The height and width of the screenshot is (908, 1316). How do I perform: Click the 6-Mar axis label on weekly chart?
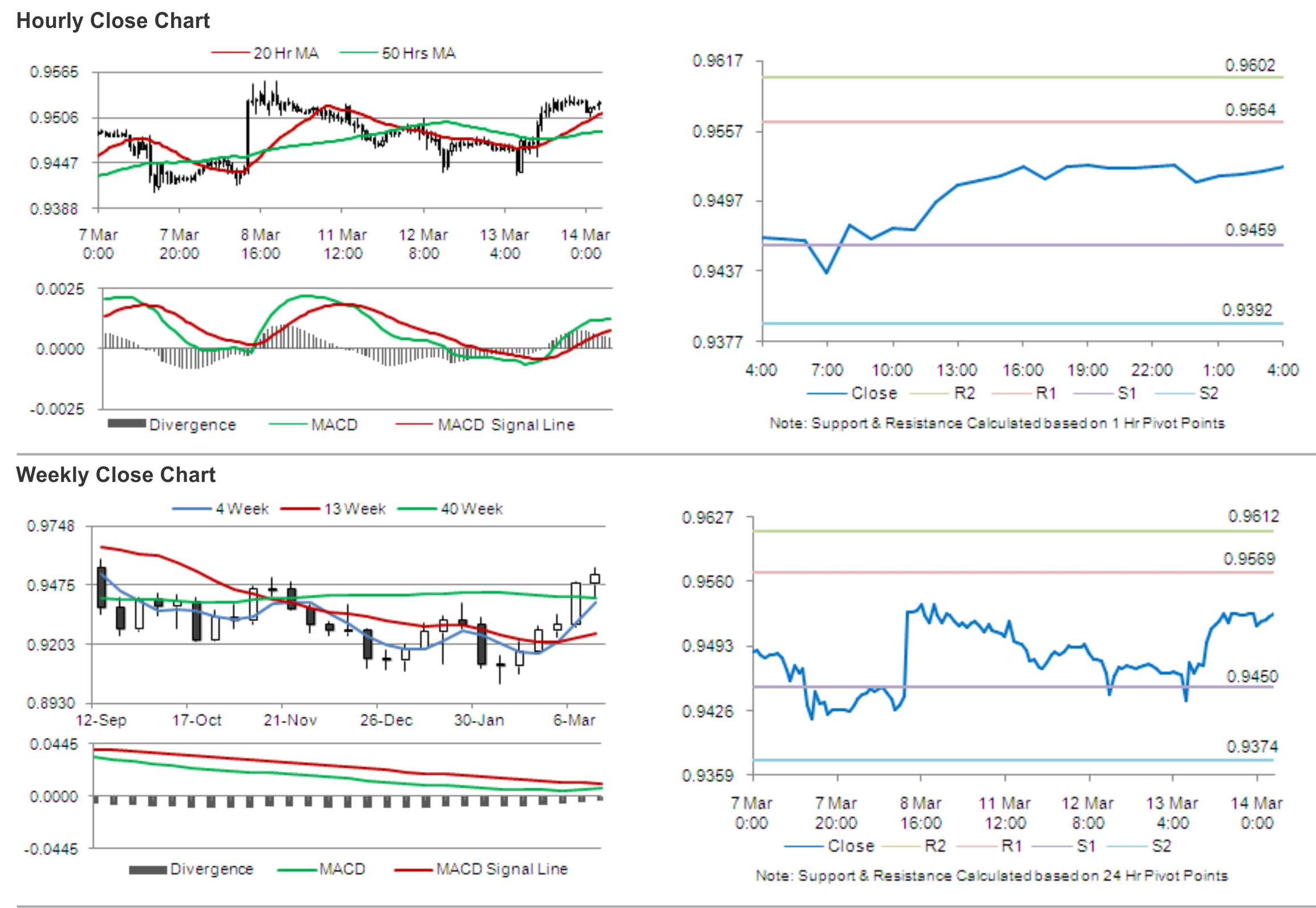574,720
